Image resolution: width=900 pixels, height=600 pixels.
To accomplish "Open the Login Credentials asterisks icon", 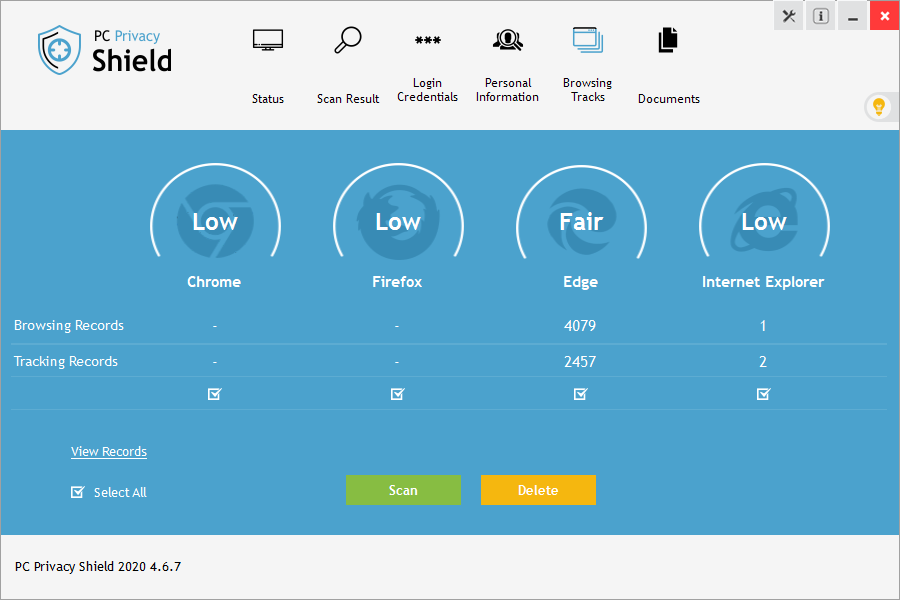I will 428,40.
